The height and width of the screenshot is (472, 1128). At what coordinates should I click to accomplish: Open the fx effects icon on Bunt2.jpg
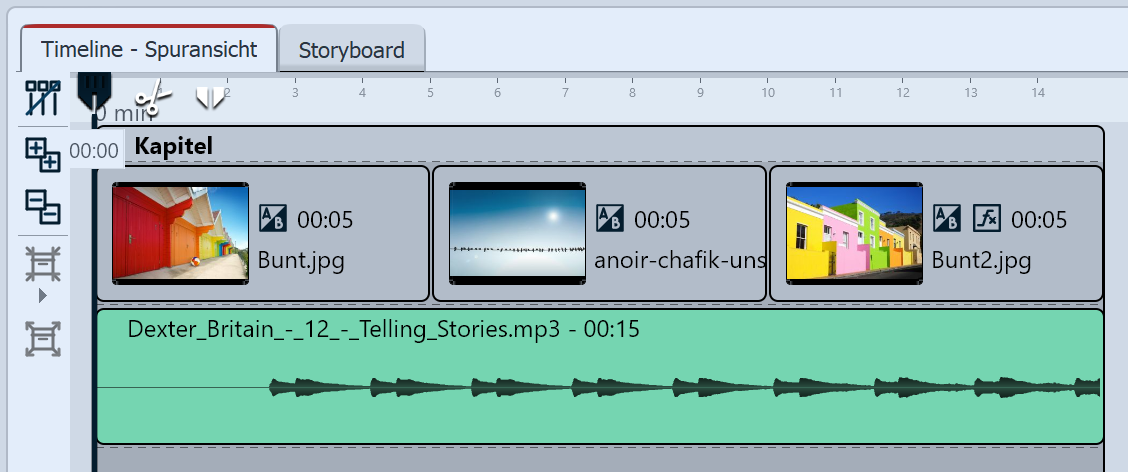pos(987,218)
